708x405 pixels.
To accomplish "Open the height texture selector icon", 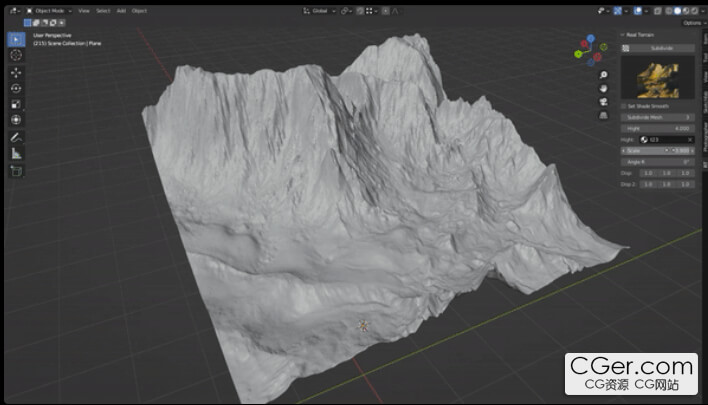I will pyautogui.click(x=644, y=140).
